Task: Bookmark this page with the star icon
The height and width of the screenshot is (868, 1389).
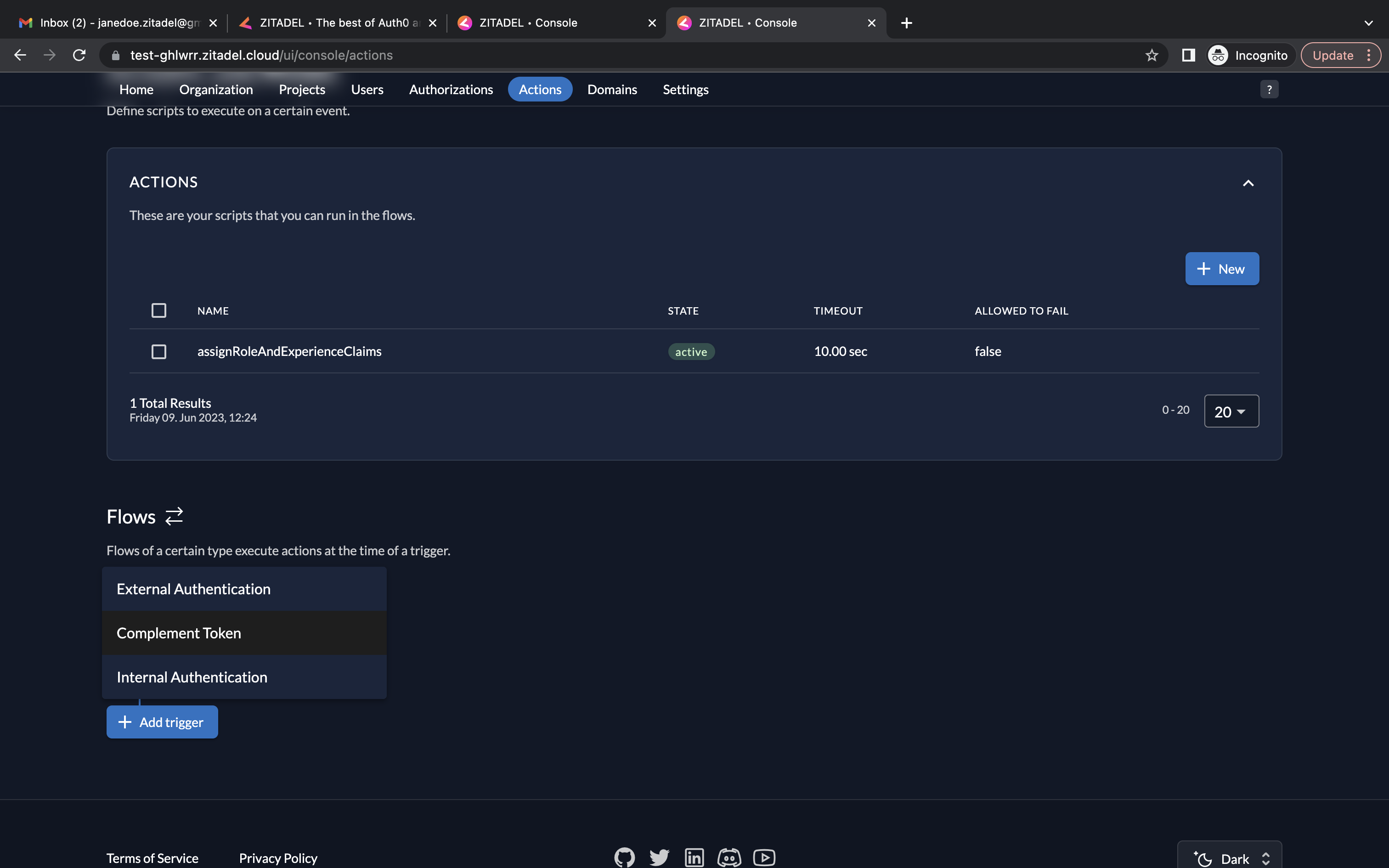Action: 1152,55
